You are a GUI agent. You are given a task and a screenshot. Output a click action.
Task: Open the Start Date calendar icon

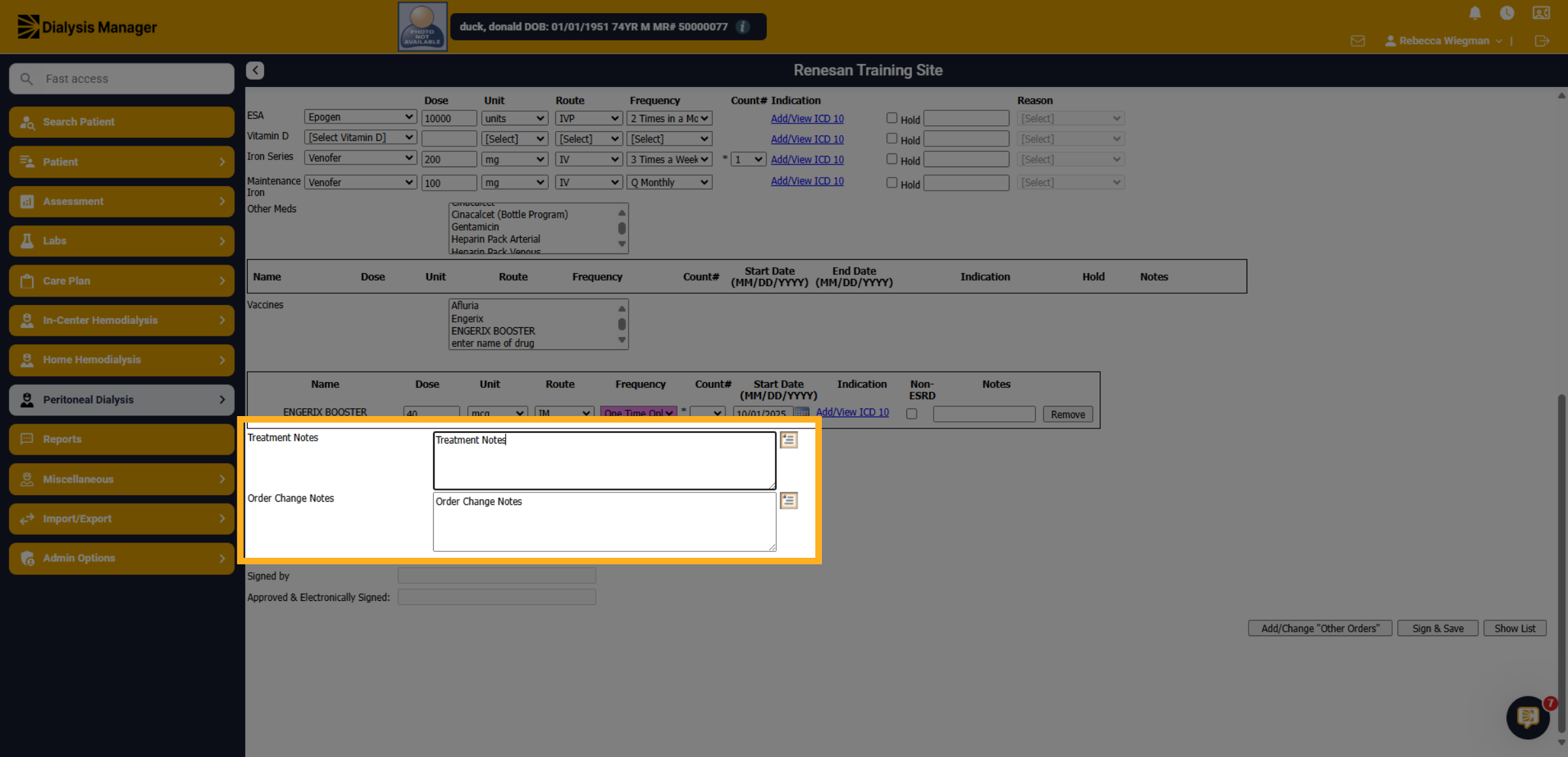pos(802,413)
